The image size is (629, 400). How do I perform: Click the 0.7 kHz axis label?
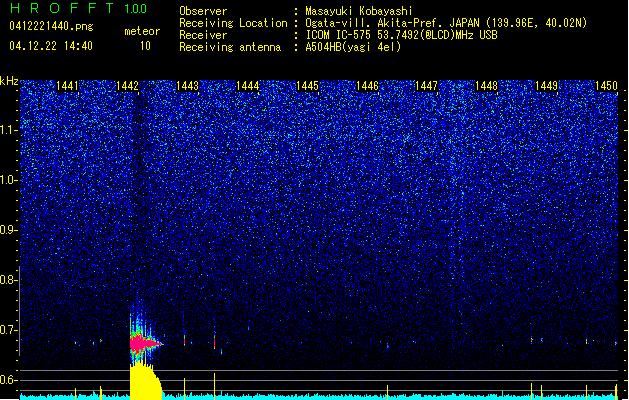pos(8,330)
